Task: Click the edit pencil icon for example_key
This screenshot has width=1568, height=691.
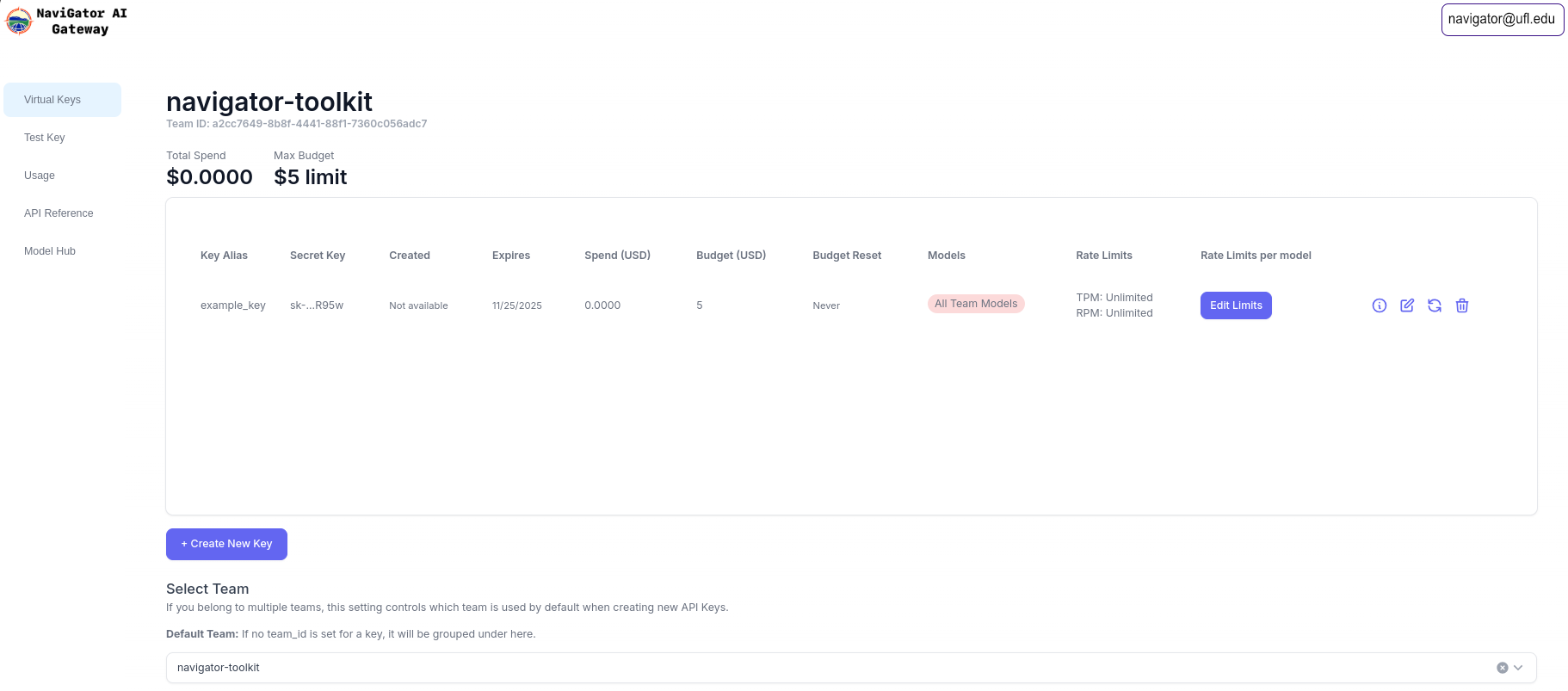Action: [1407, 305]
